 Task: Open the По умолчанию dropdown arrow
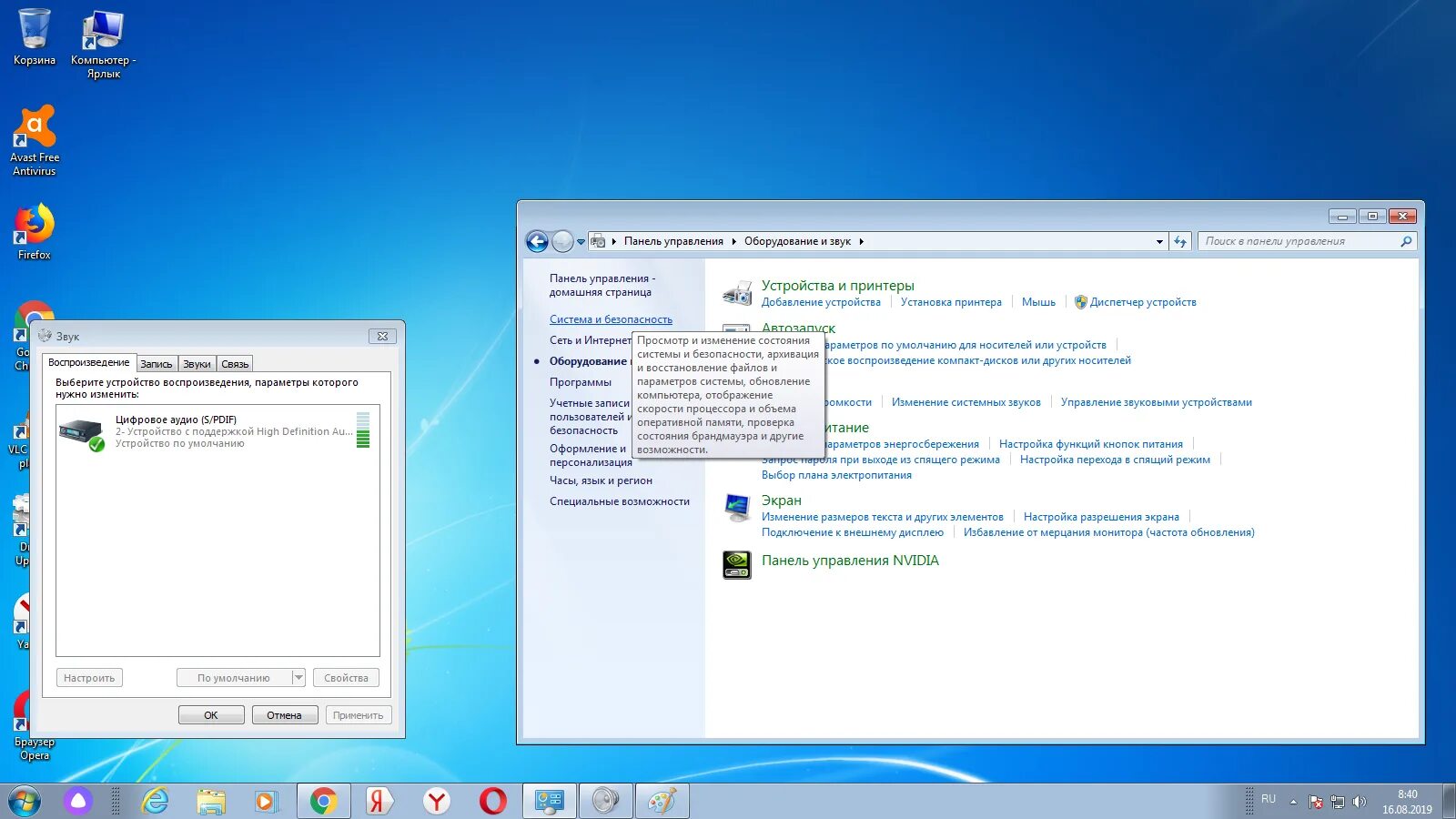pyautogui.click(x=298, y=678)
